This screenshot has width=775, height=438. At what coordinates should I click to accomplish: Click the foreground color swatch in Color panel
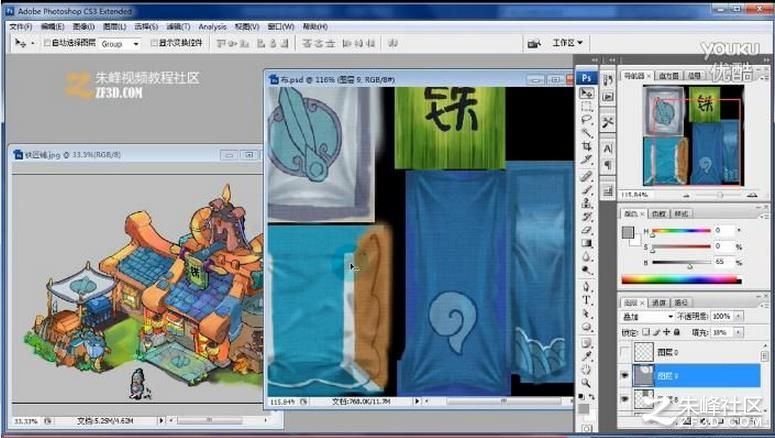(x=628, y=232)
